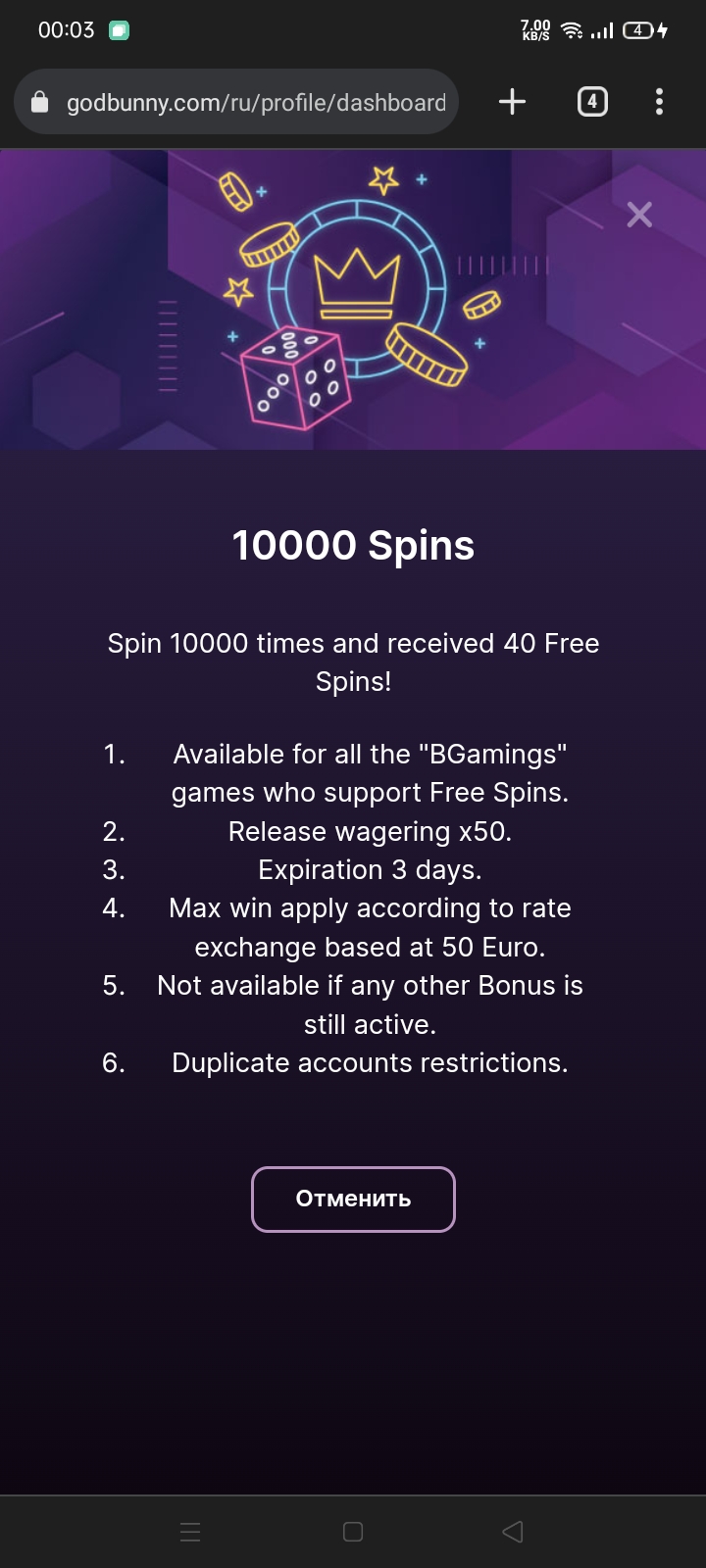Open a new browser tab

pos(512,102)
